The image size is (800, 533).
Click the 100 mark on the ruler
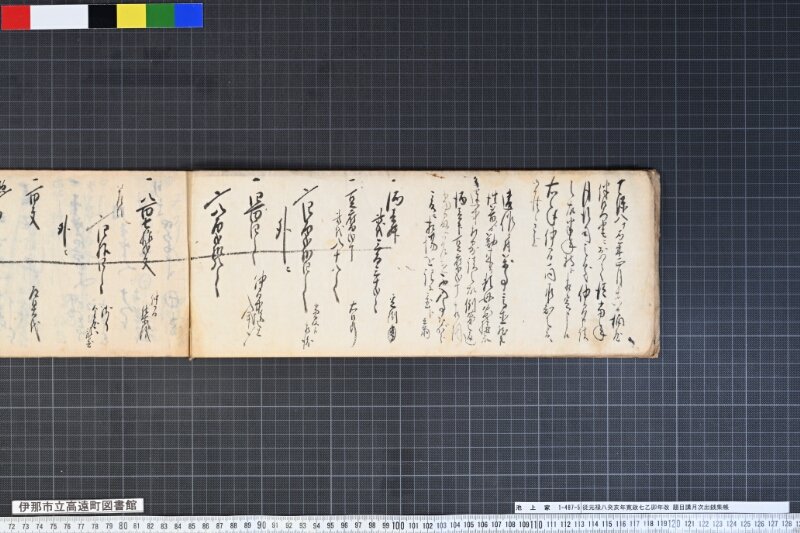(x=398, y=525)
